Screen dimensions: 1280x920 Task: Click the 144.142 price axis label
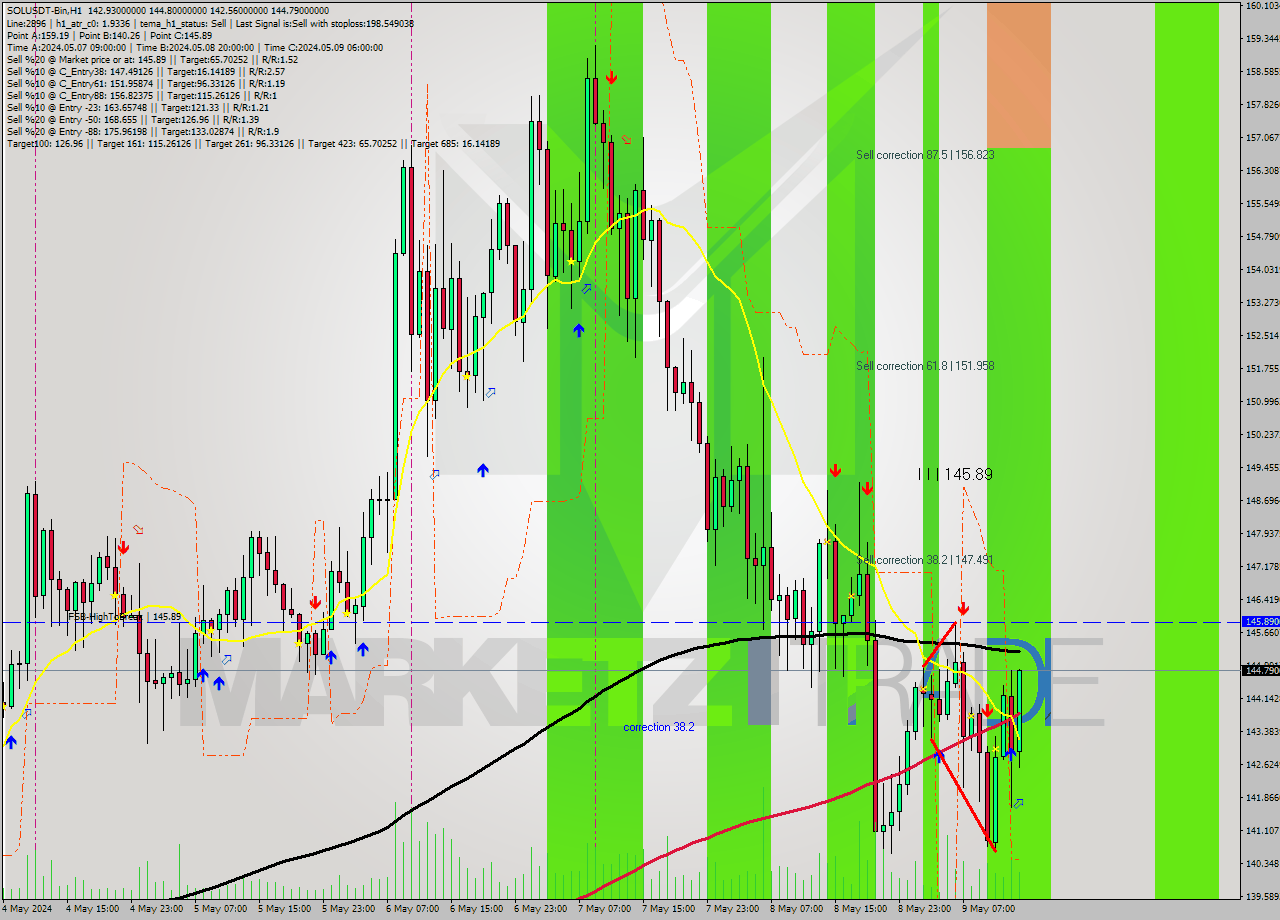(x=1261, y=699)
